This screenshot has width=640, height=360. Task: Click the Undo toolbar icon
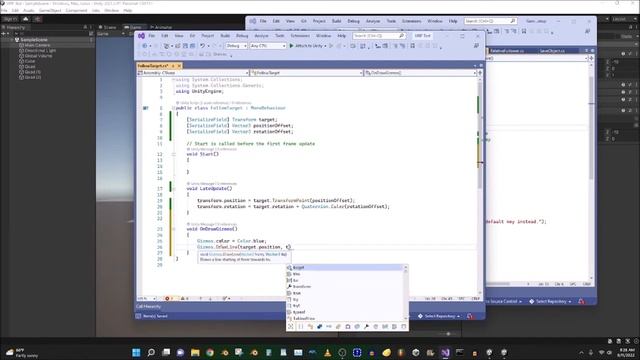point(202,46)
